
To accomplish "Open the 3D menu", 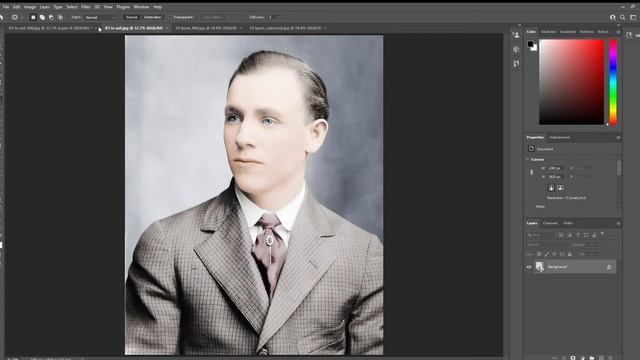I will pos(97,7).
